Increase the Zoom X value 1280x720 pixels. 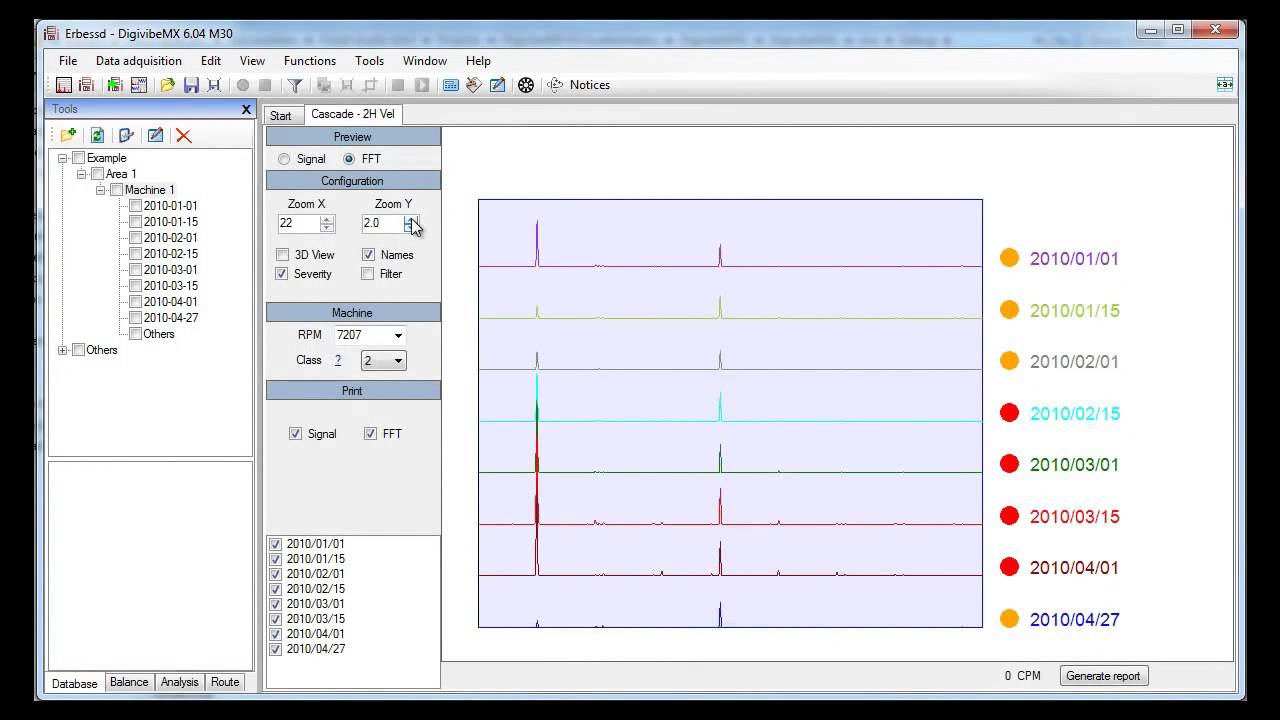coord(327,219)
